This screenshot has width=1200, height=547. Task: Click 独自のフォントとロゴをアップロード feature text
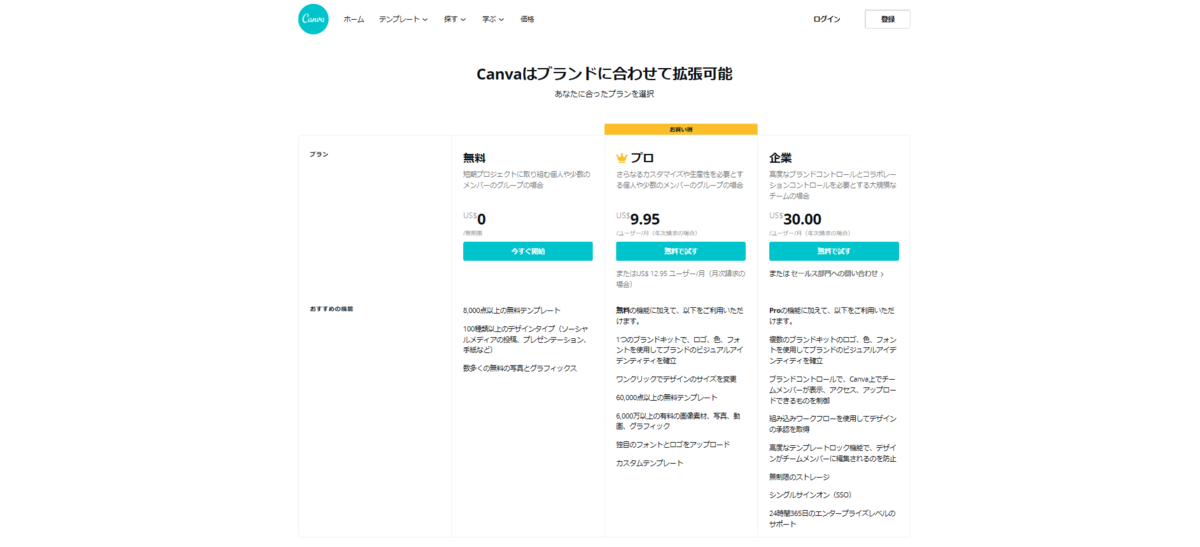coord(673,444)
